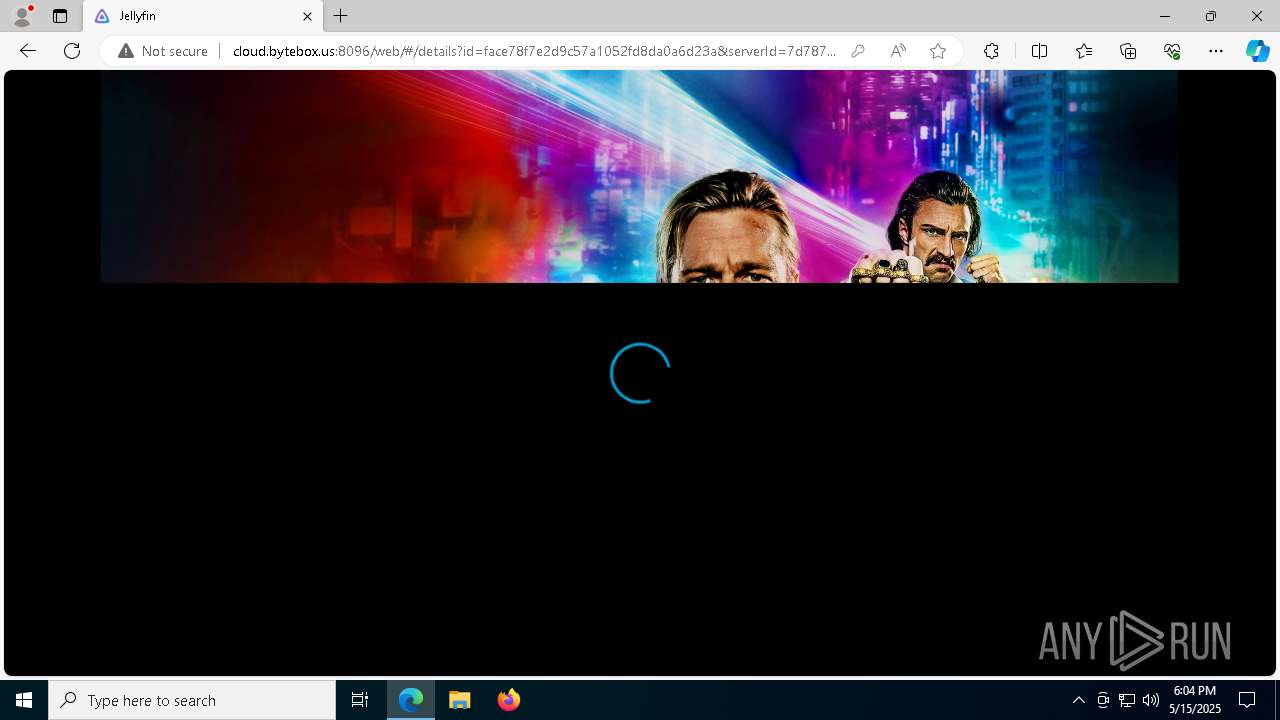This screenshot has width=1280, height=720.
Task: Open the notification center icon
Action: (x=1247, y=700)
